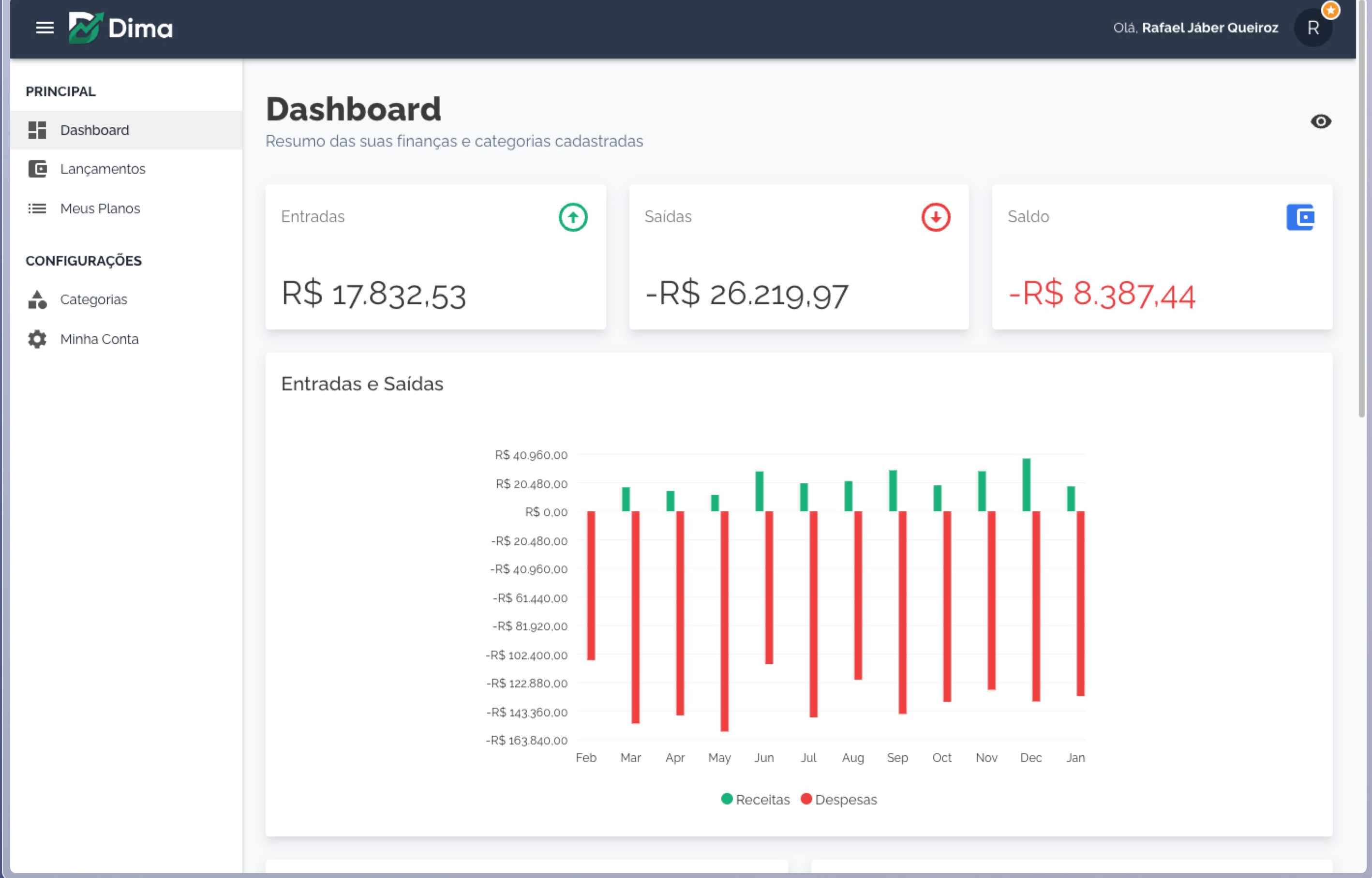Click the Lançamentos wallet icon in sidebar
The width and height of the screenshot is (1372, 878).
37,169
